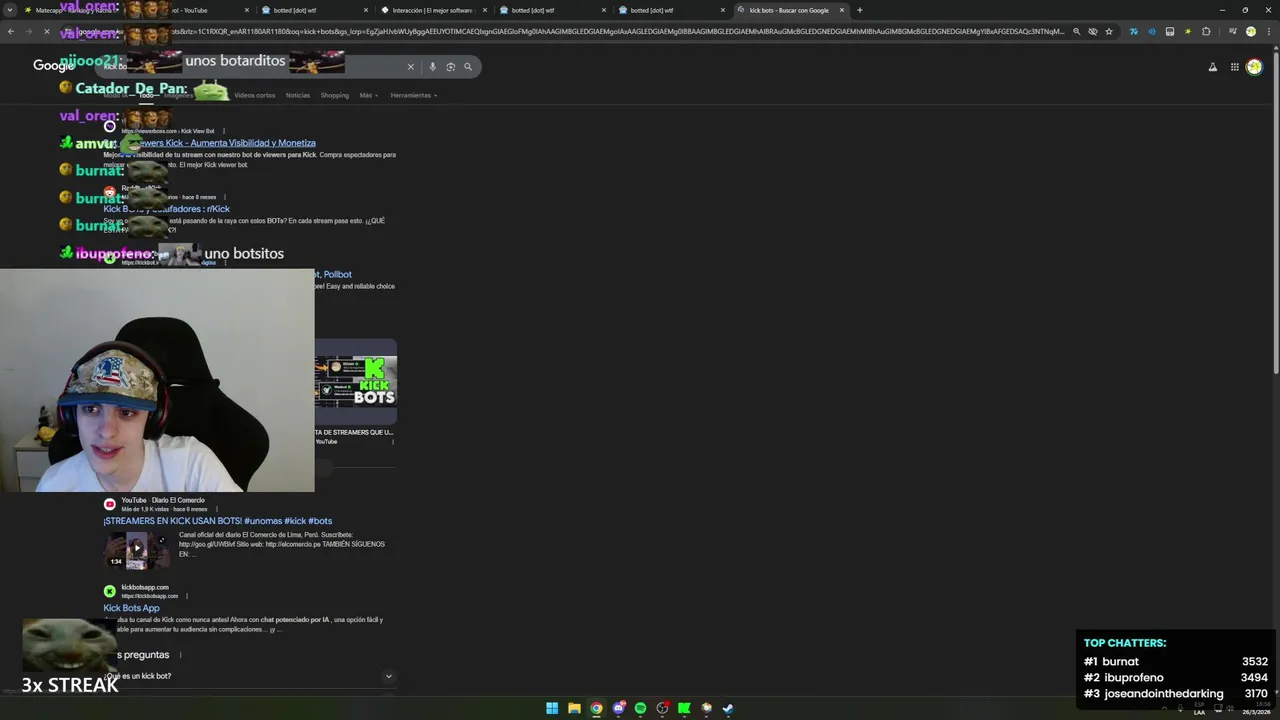Open the Chrome three-dot menu
Image resolution: width=1280 pixels, height=720 pixels.
pos(1267,31)
